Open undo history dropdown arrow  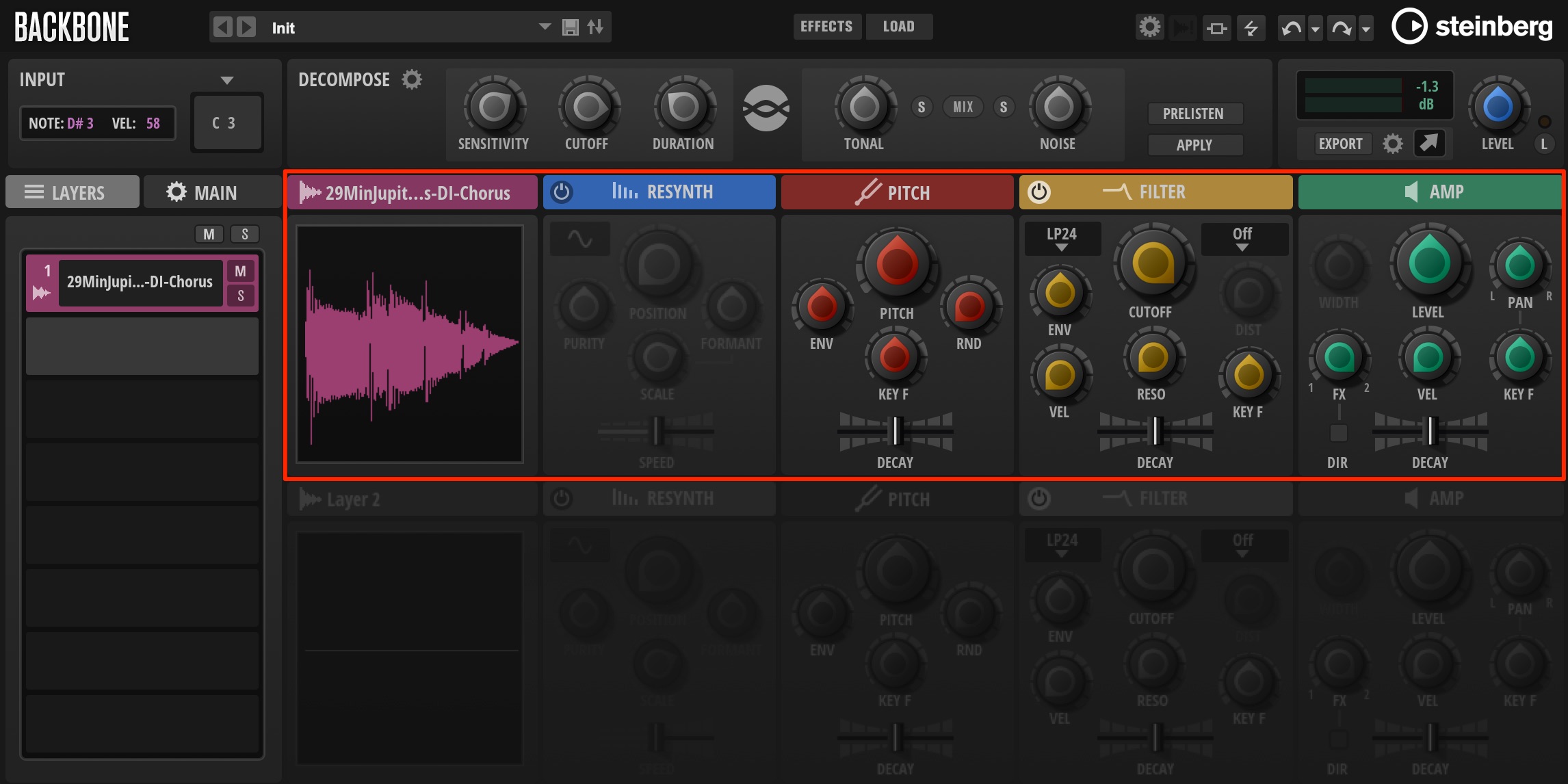click(x=1315, y=29)
